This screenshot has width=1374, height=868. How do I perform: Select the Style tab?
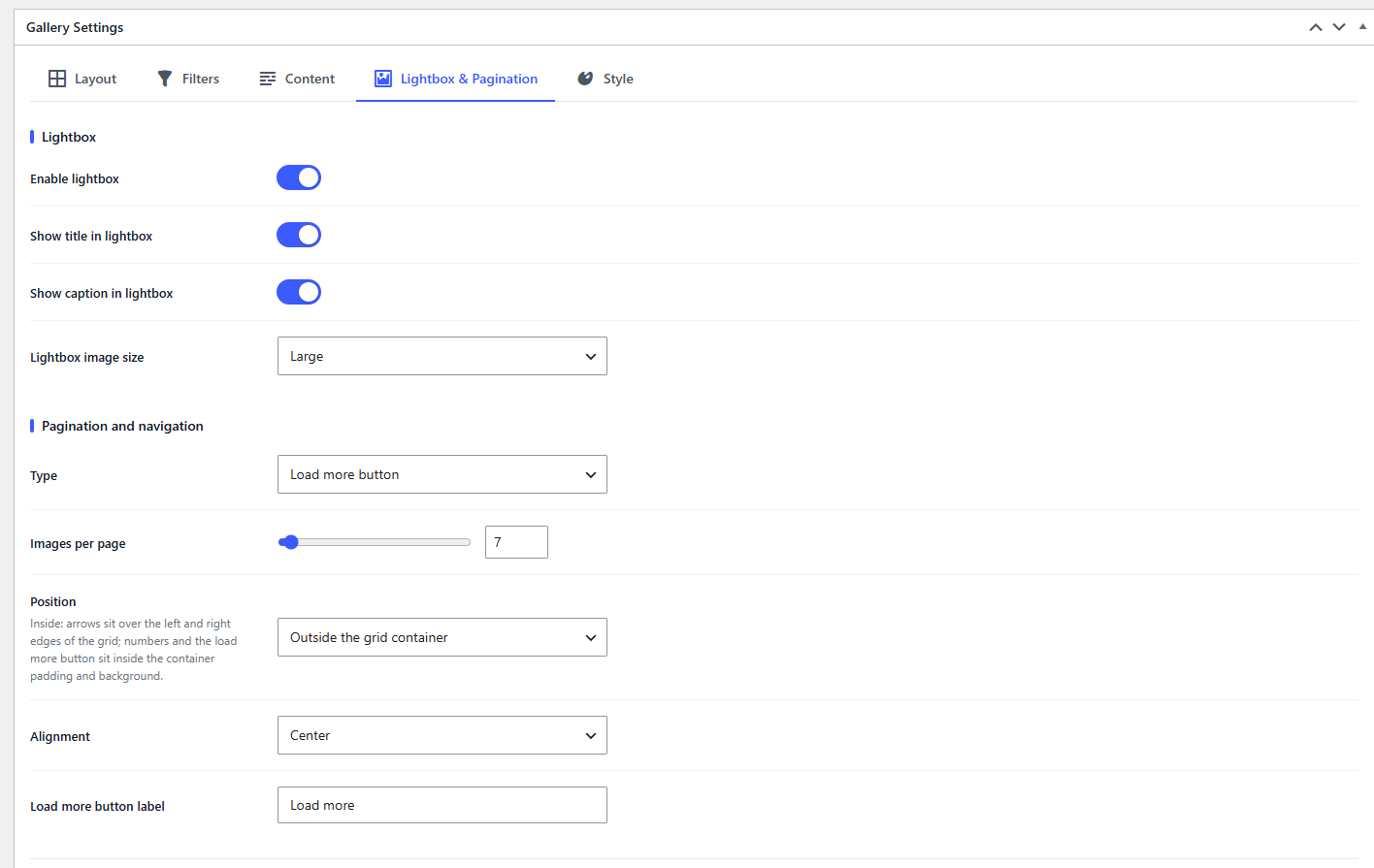pos(605,79)
